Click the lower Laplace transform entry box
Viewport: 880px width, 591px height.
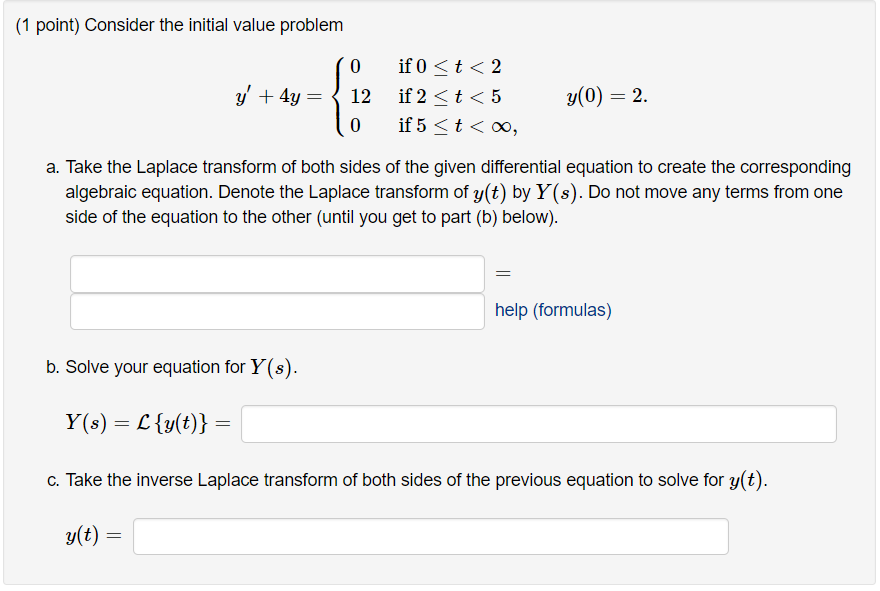(x=277, y=311)
